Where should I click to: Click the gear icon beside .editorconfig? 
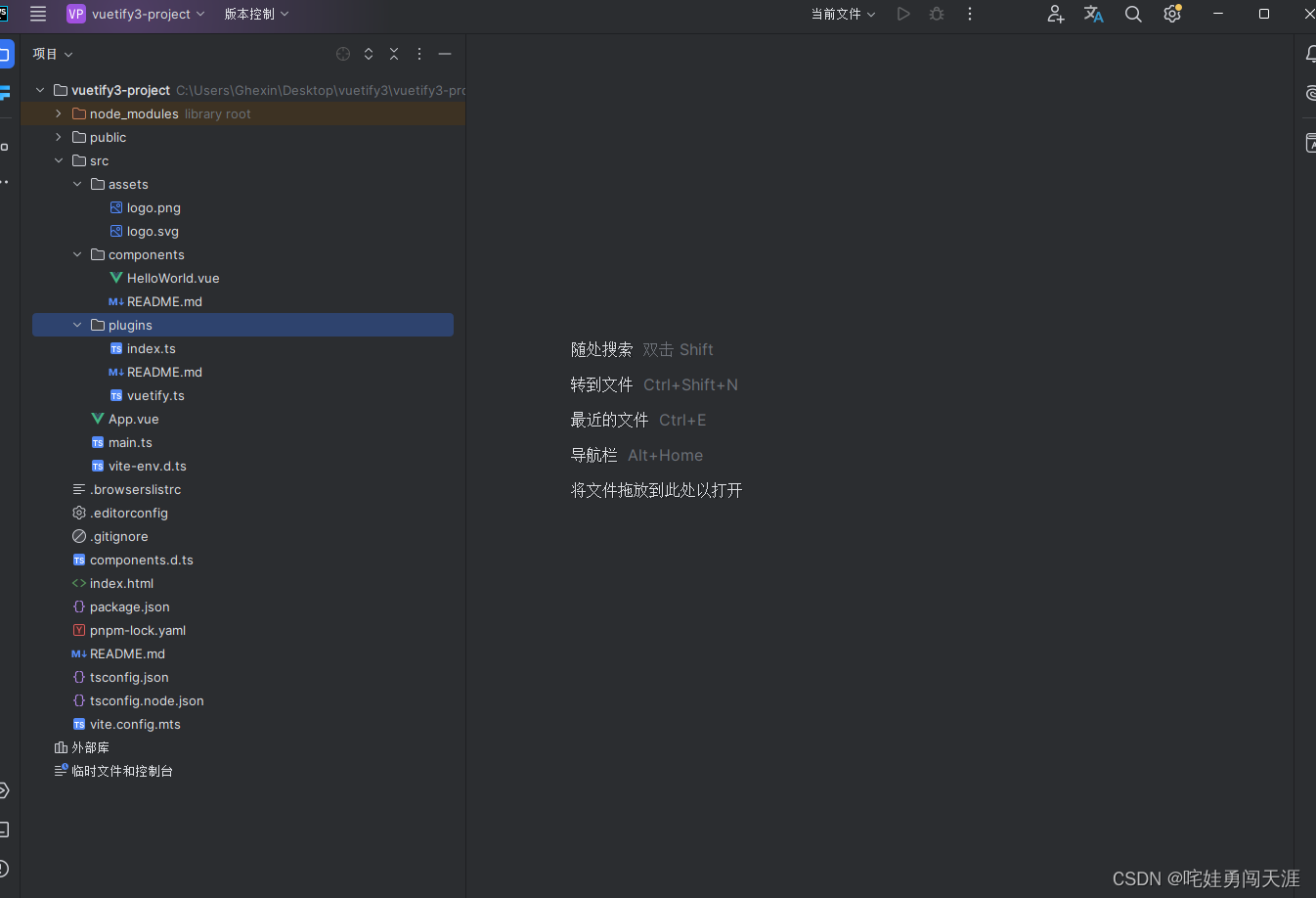point(79,513)
